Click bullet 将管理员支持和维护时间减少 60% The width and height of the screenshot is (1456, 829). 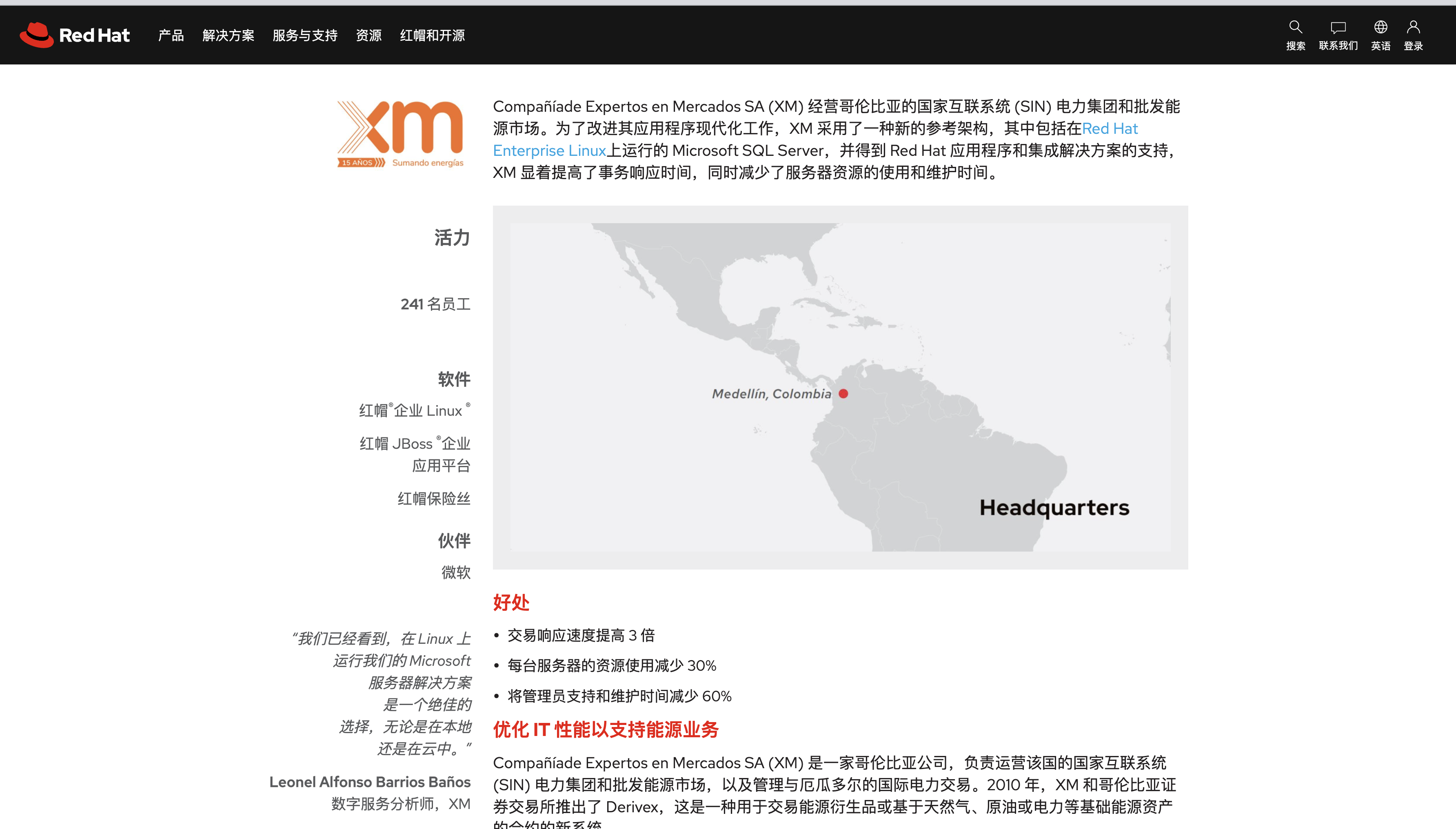pyautogui.click(x=619, y=696)
